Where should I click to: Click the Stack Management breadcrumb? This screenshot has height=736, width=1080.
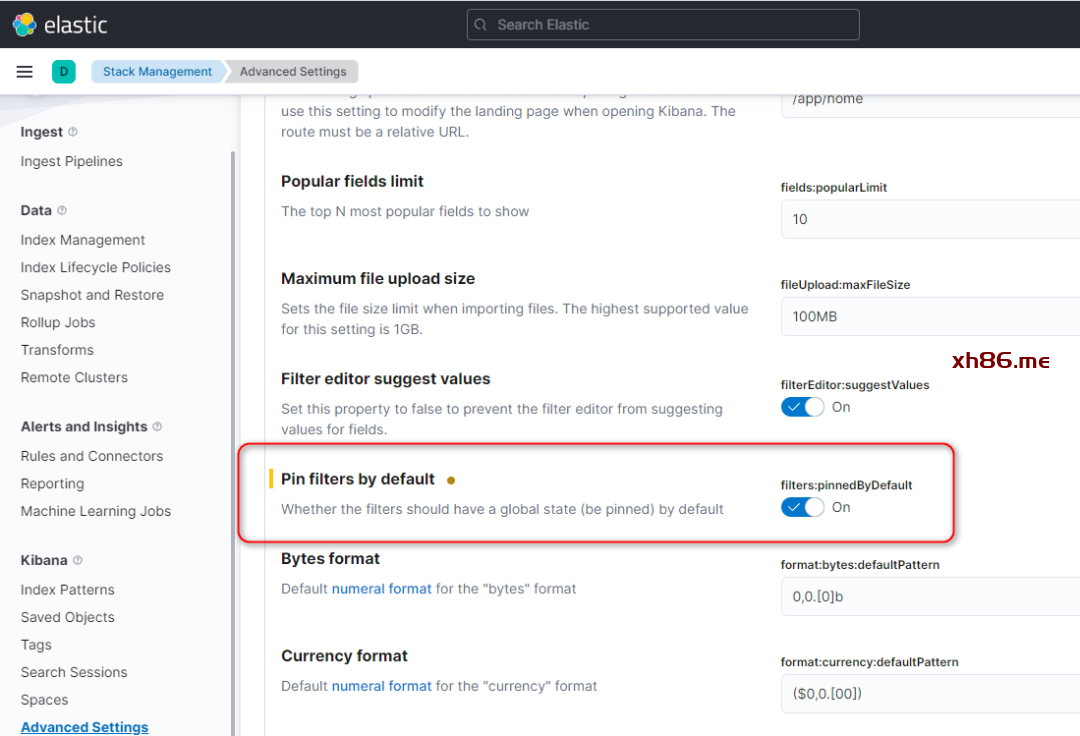(157, 72)
